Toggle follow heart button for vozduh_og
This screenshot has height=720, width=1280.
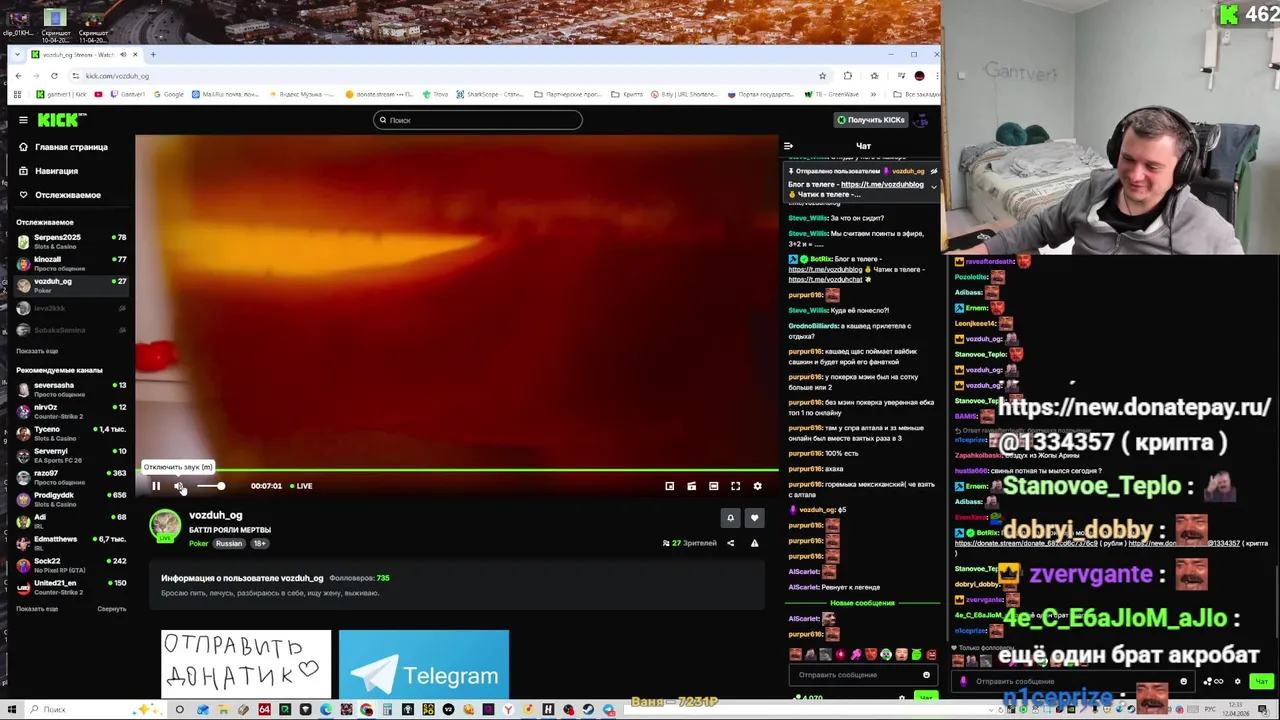[x=754, y=518]
